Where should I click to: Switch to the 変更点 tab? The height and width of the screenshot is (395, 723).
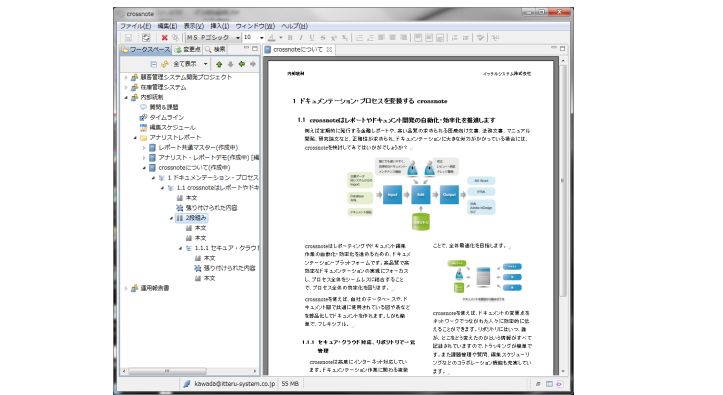click(x=188, y=49)
